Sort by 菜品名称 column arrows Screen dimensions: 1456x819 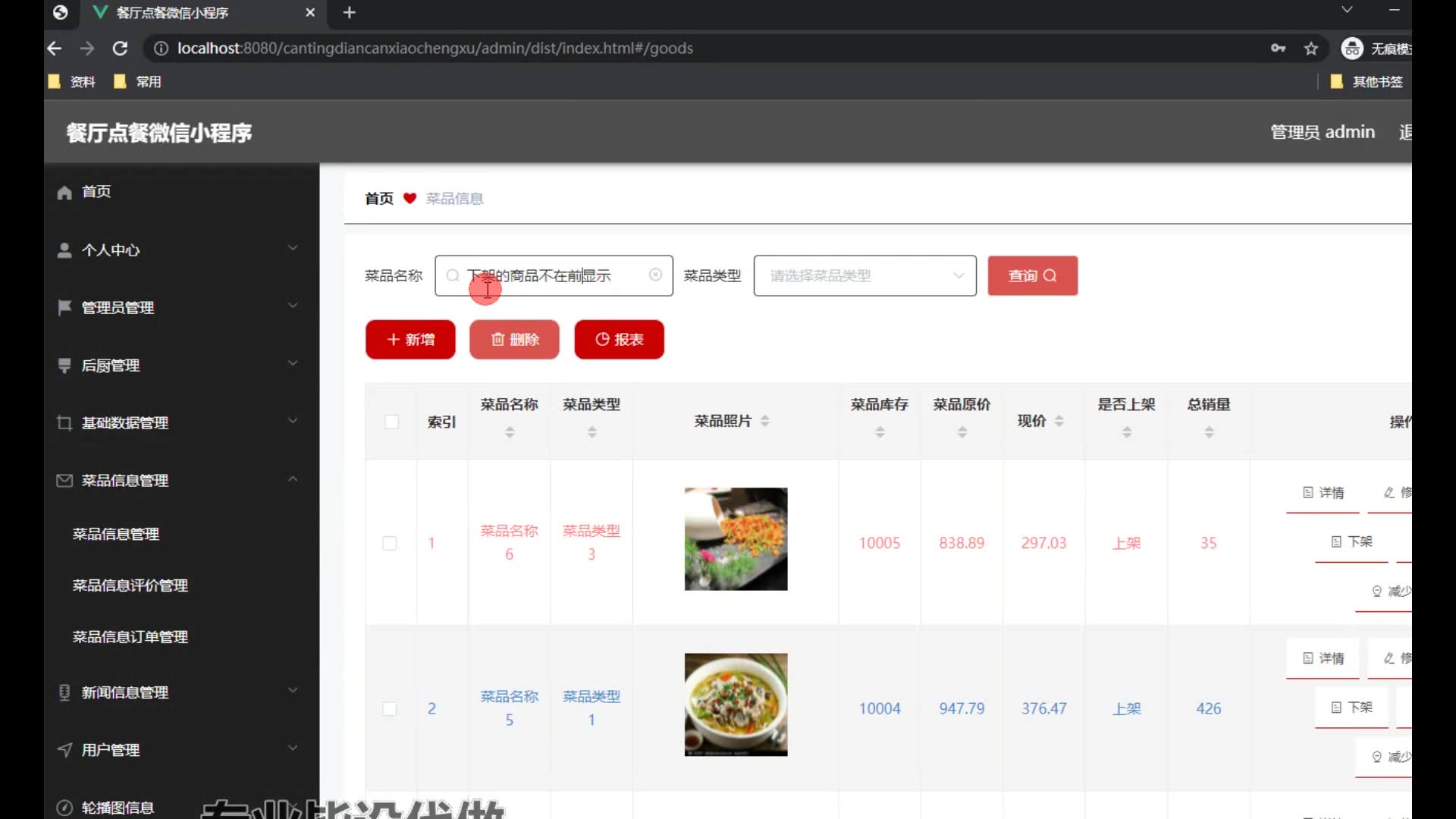(x=510, y=431)
